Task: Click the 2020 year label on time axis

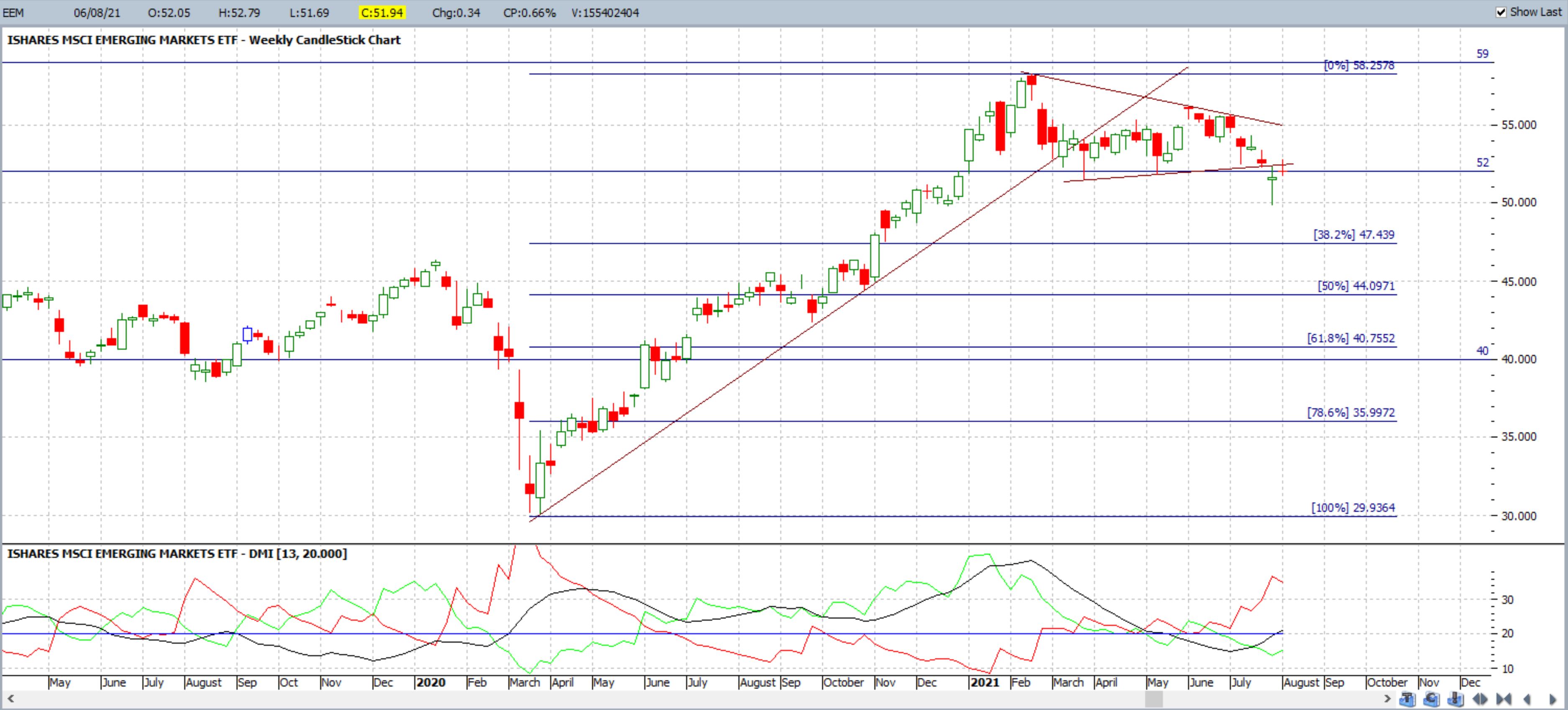Action: coord(431,683)
